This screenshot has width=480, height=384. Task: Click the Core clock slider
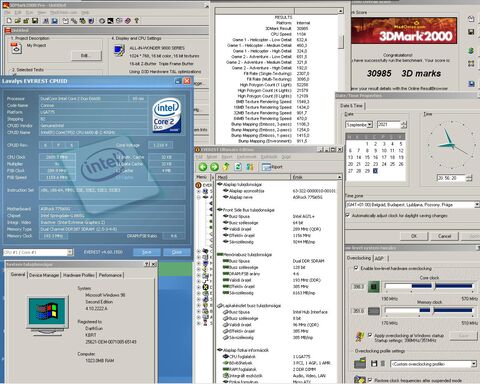[x=429, y=286]
